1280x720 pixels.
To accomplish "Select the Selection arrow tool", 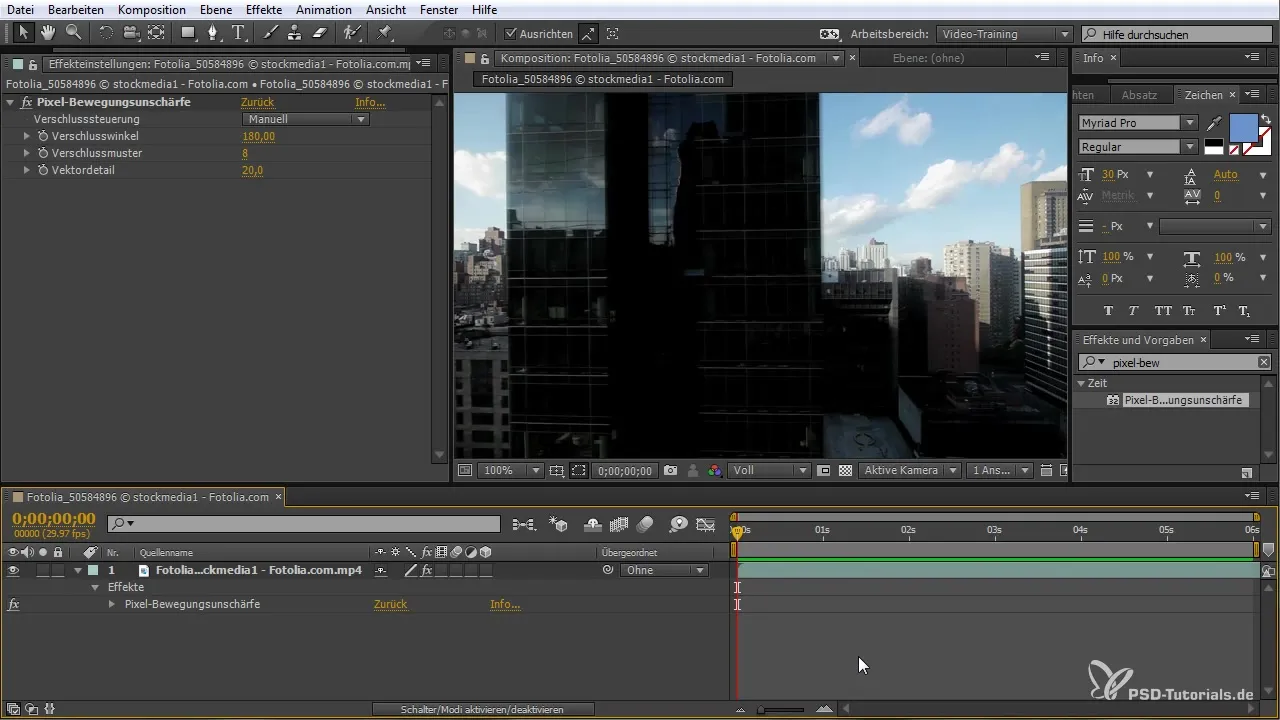I will pos(24,33).
